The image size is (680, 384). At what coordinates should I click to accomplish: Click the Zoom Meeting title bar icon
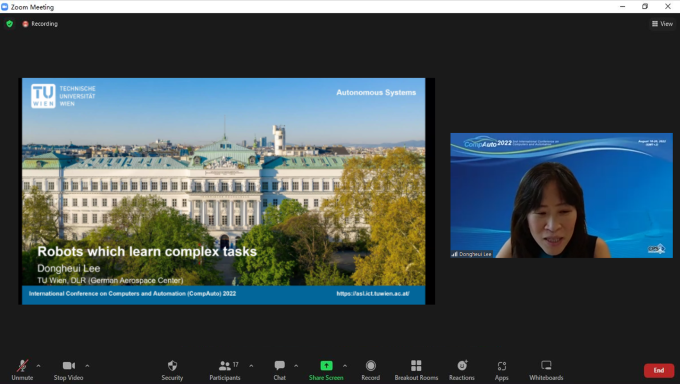point(5,7)
